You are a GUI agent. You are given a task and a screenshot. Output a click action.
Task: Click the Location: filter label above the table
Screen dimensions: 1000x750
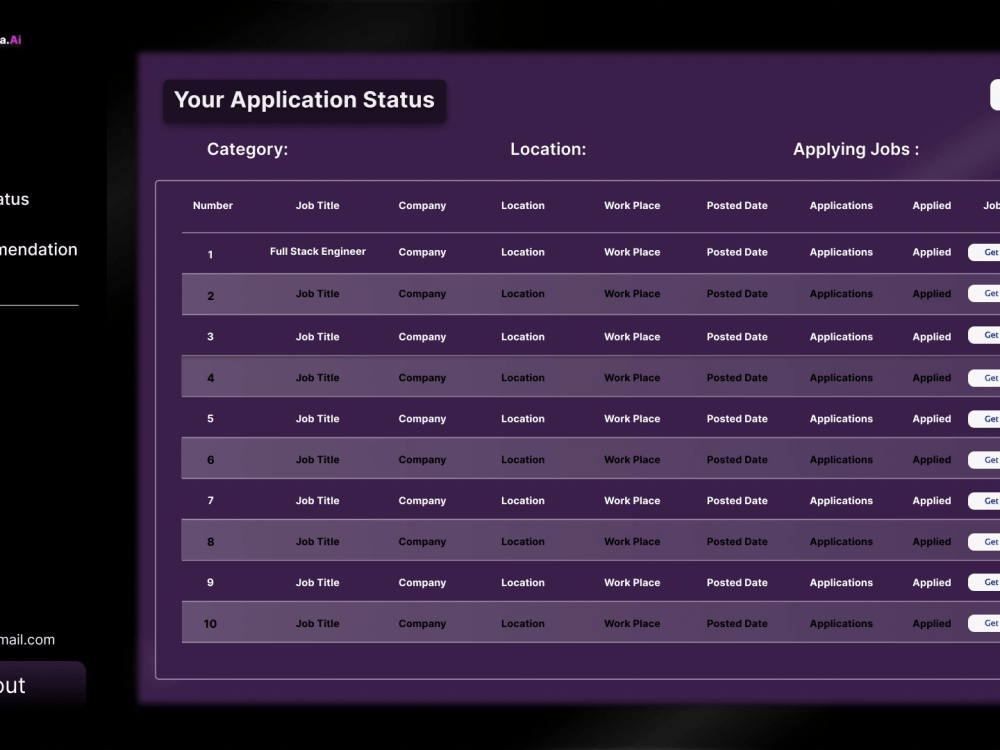pos(548,149)
